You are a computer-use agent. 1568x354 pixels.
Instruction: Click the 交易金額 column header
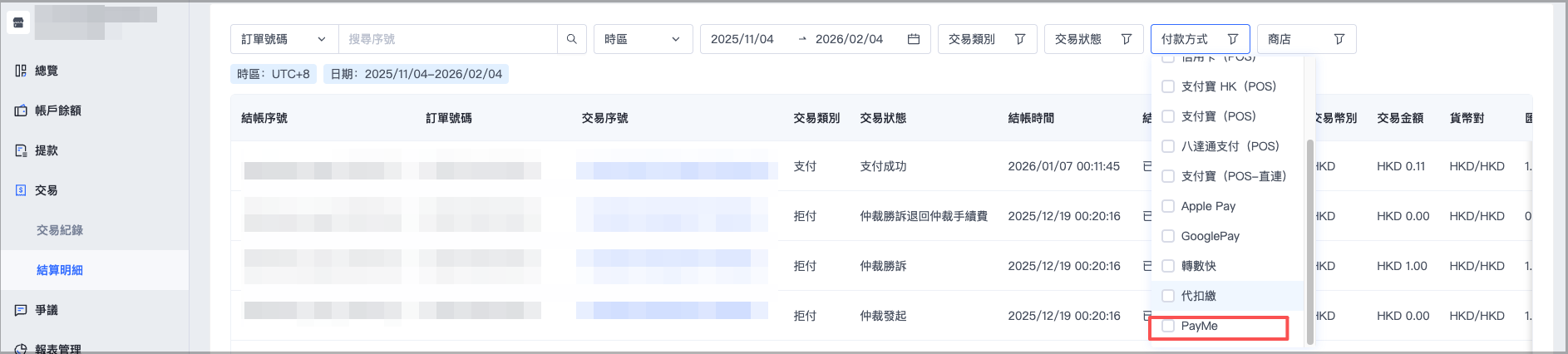point(1400,118)
